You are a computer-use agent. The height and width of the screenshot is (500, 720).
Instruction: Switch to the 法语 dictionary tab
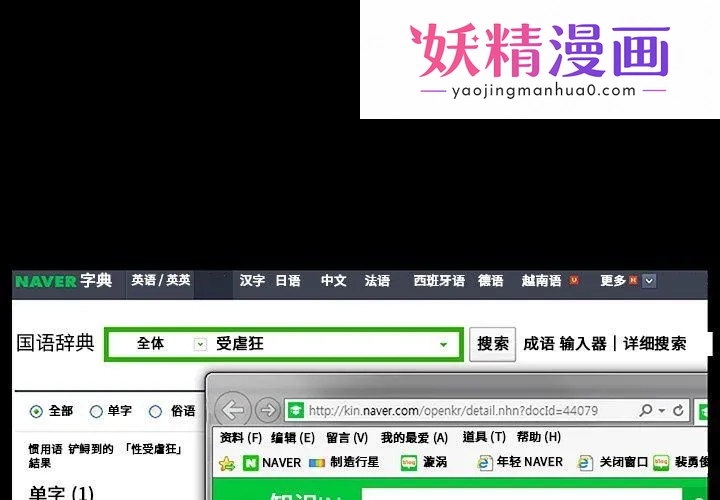point(377,281)
